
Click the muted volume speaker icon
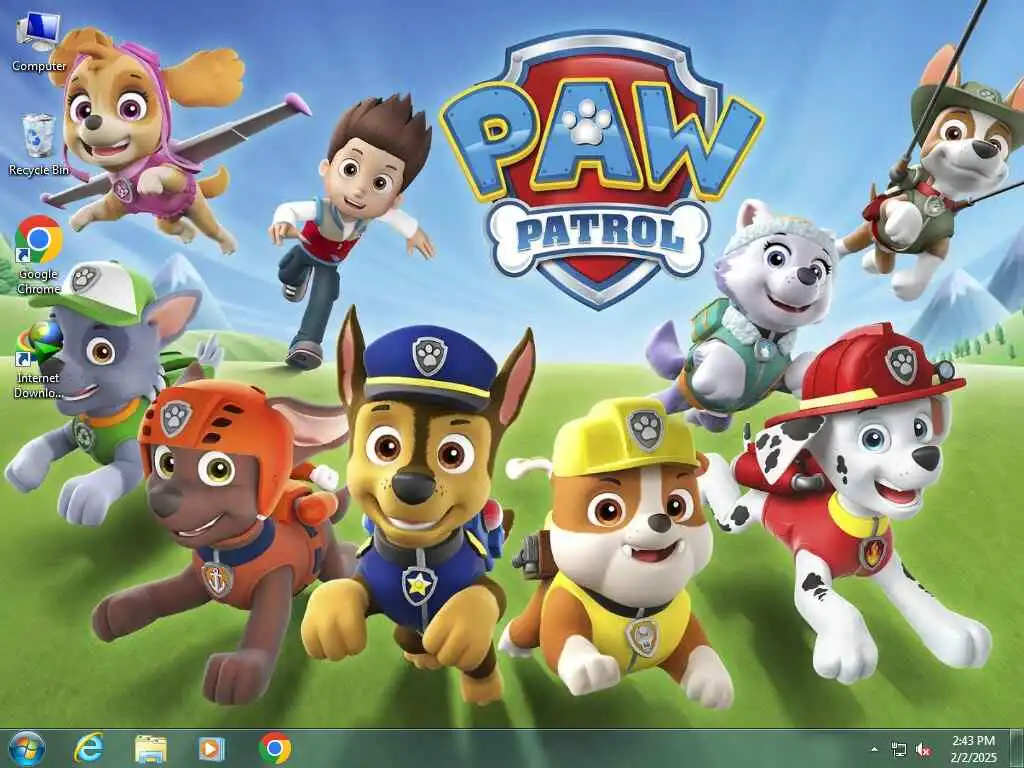click(923, 750)
